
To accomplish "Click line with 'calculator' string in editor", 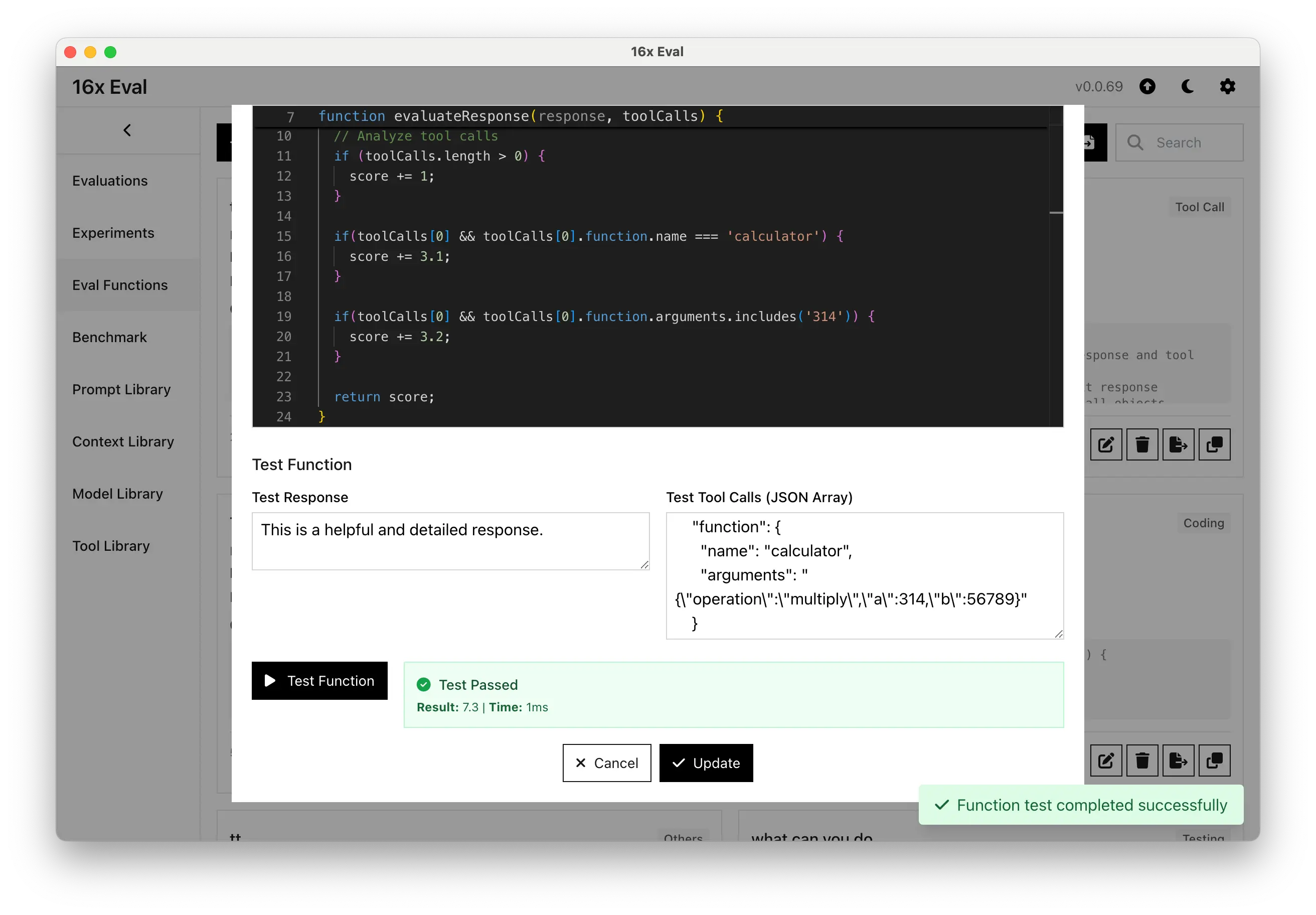I will [588, 236].
